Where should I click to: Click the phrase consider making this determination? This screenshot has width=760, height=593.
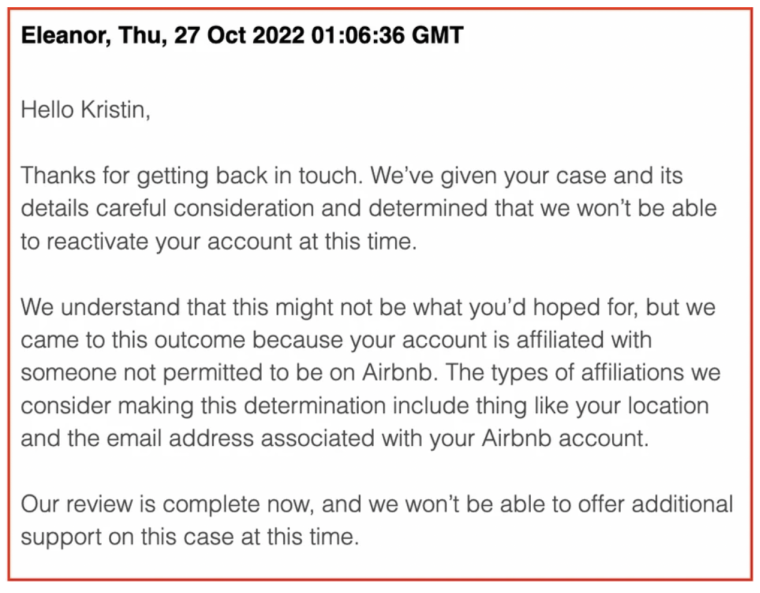(203, 406)
